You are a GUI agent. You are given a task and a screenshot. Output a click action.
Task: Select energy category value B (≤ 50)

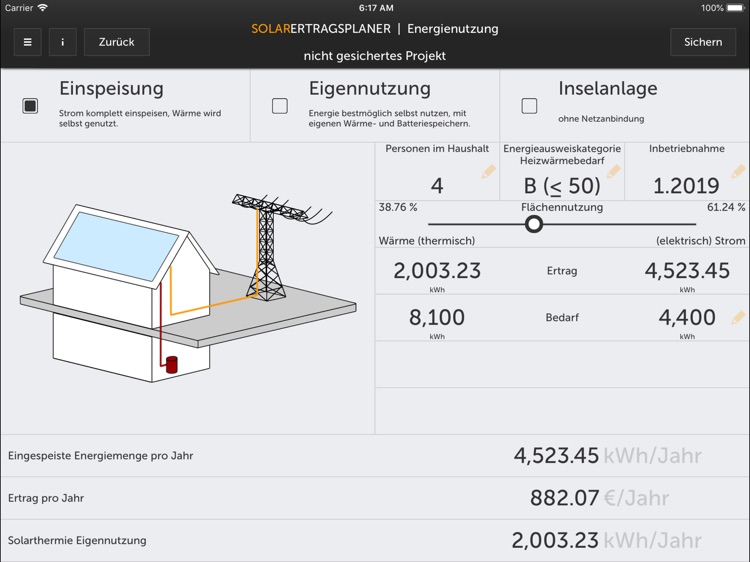tap(562, 186)
